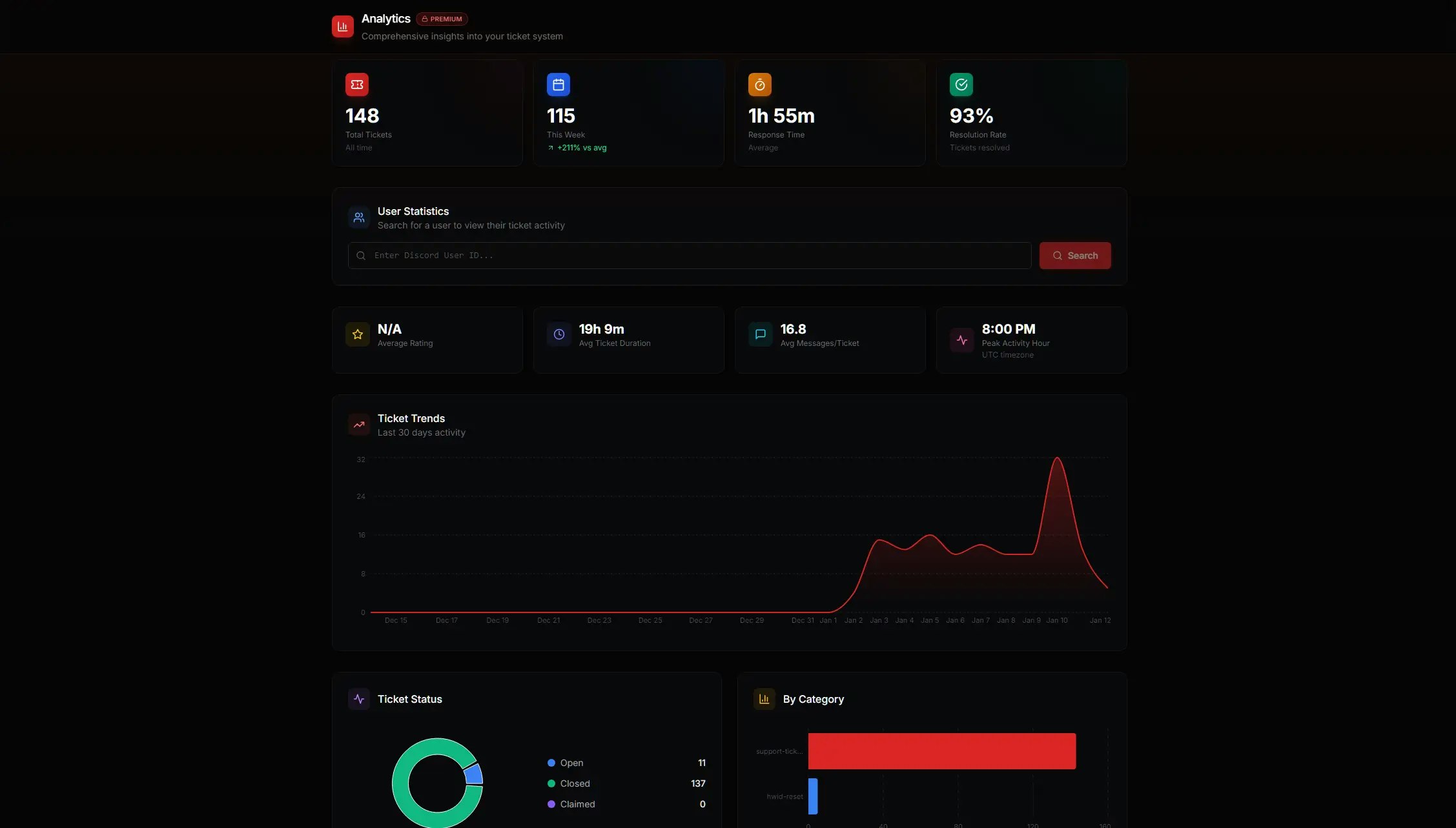The height and width of the screenshot is (828, 1456).
Task: Select the red Ticket Trends line icon
Action: pyautogui.click(x=359, y=424)
